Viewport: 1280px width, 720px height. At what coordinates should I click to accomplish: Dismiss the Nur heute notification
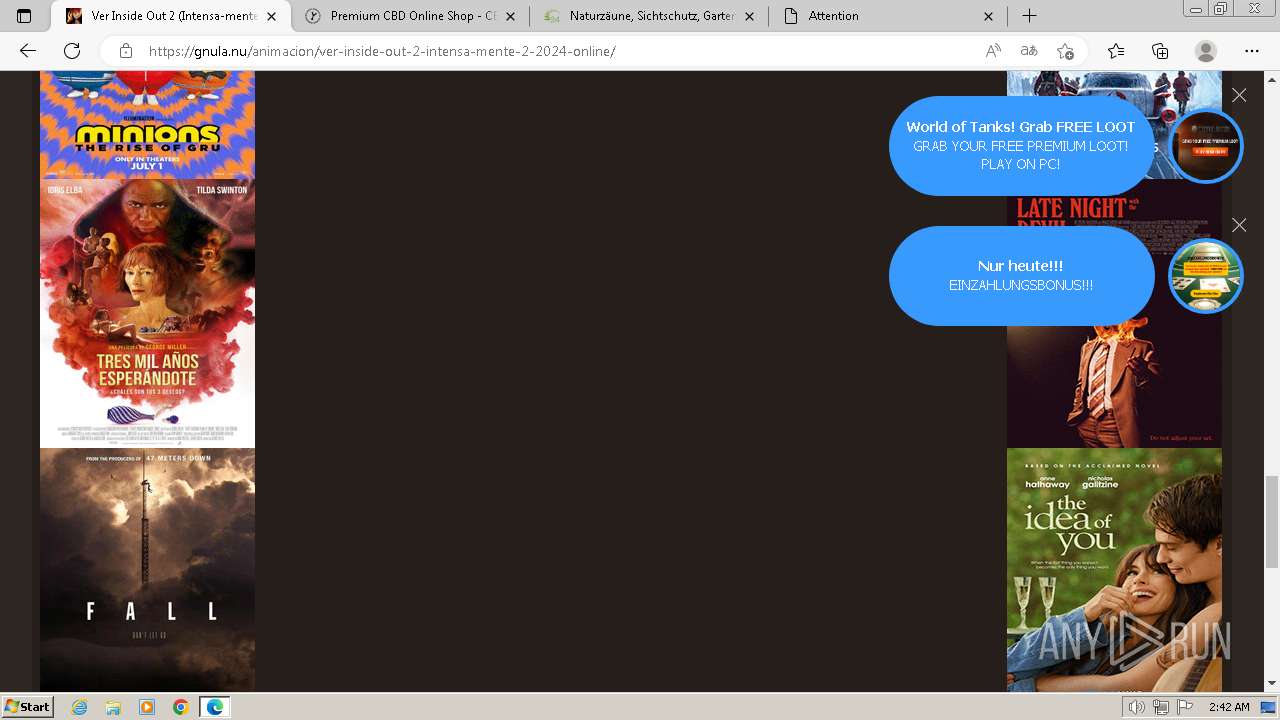[1239, 225]
